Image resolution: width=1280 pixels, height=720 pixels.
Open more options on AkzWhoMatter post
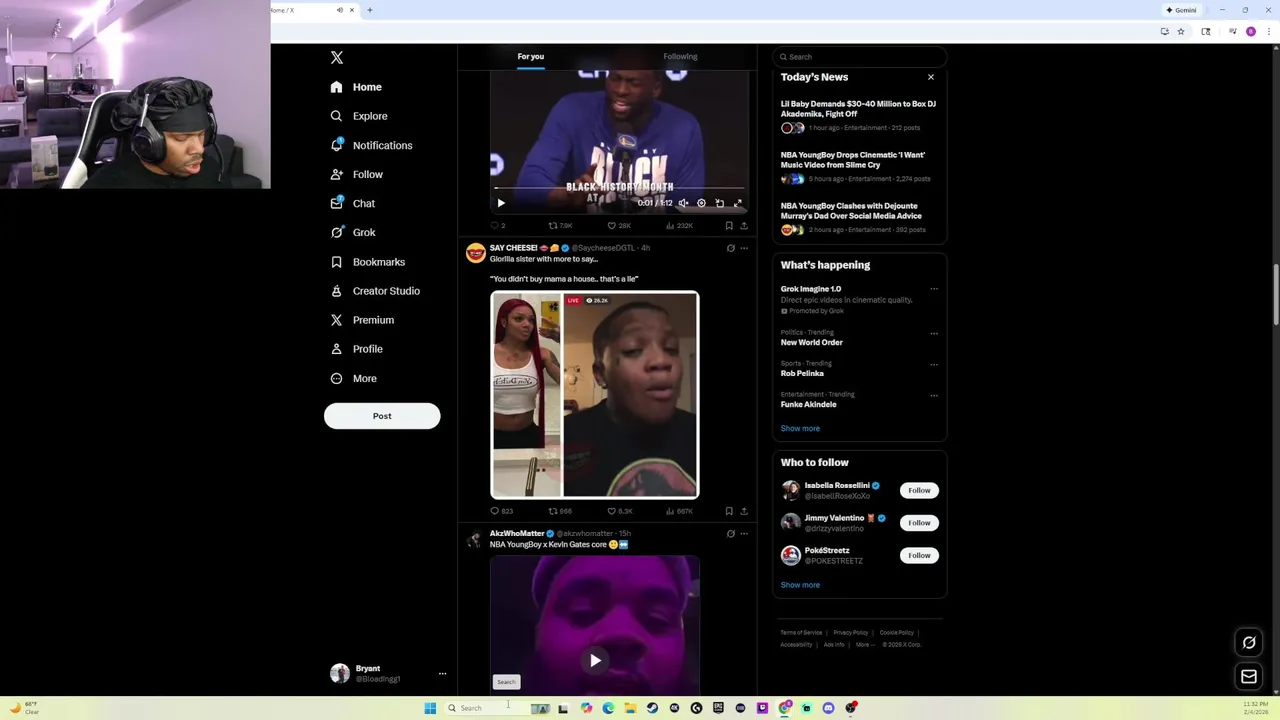[x=744, y=534]
